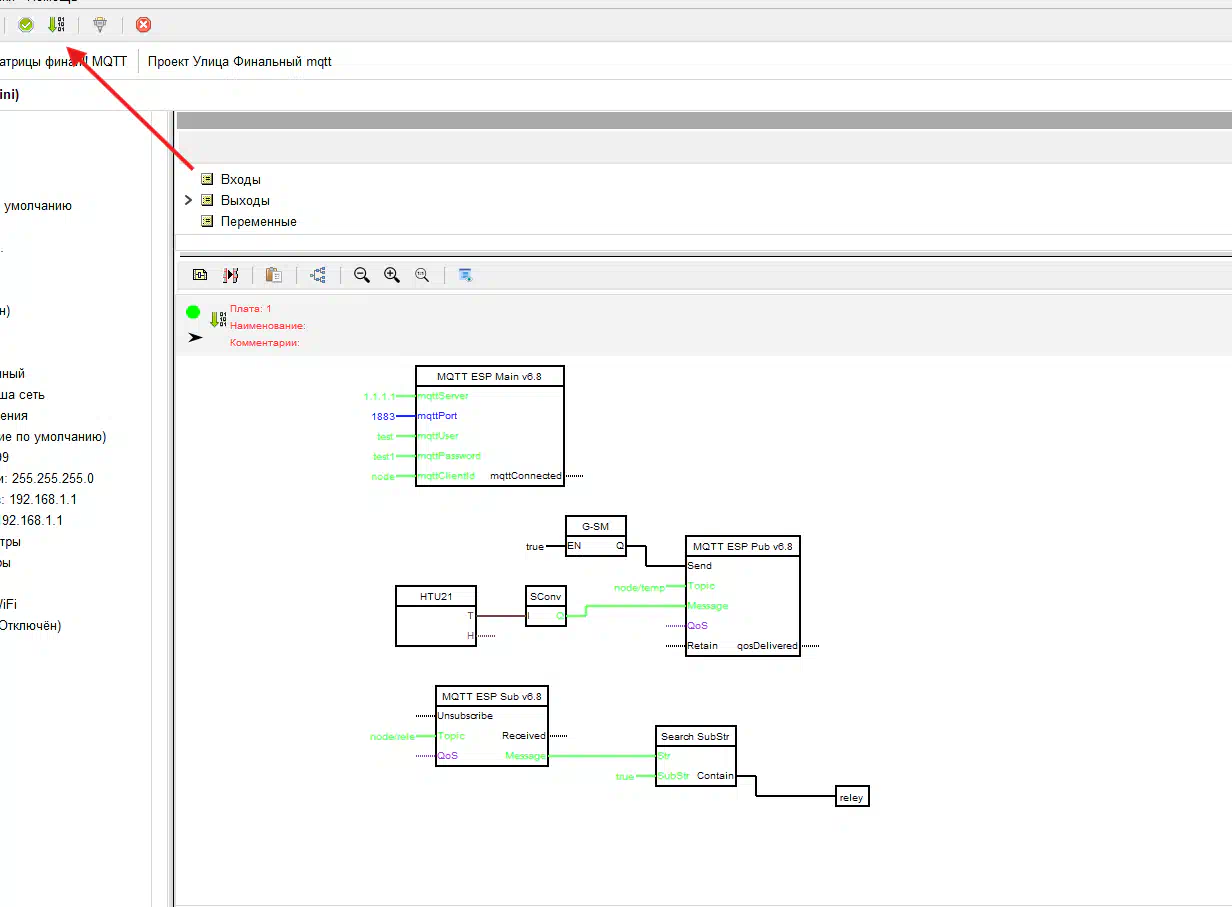The image size is (1232, 907).
Task: Click the black arrow under green circle
Action: pyautogui.click(x=195, y=338)
